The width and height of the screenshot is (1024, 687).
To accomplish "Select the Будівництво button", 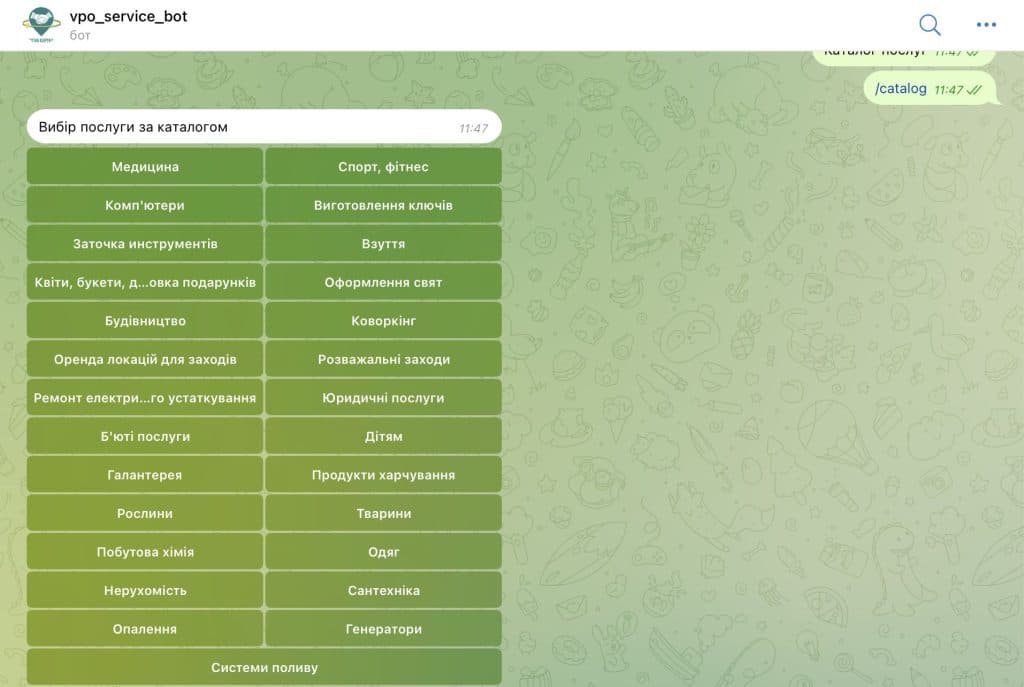I will pos(145,321).
